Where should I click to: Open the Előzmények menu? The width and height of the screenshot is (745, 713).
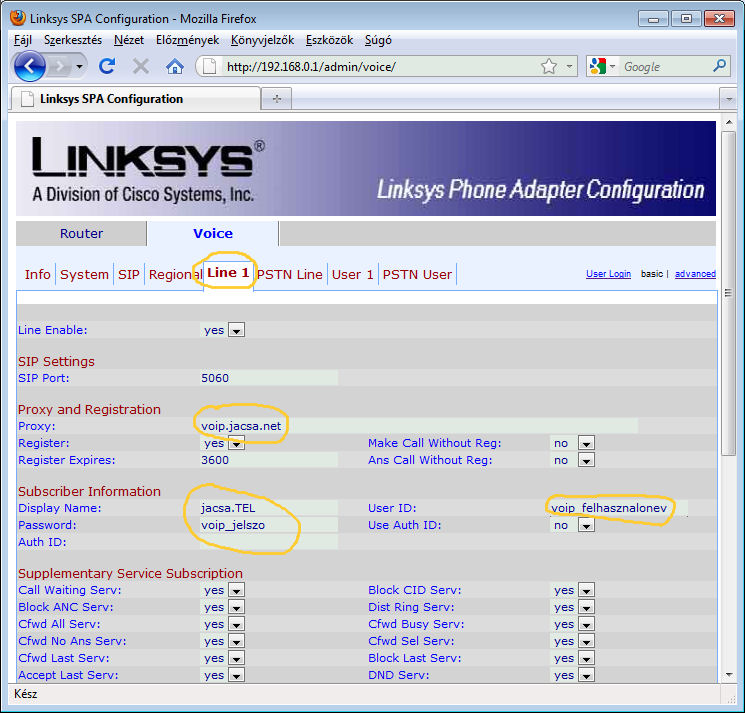pos(187,40)
